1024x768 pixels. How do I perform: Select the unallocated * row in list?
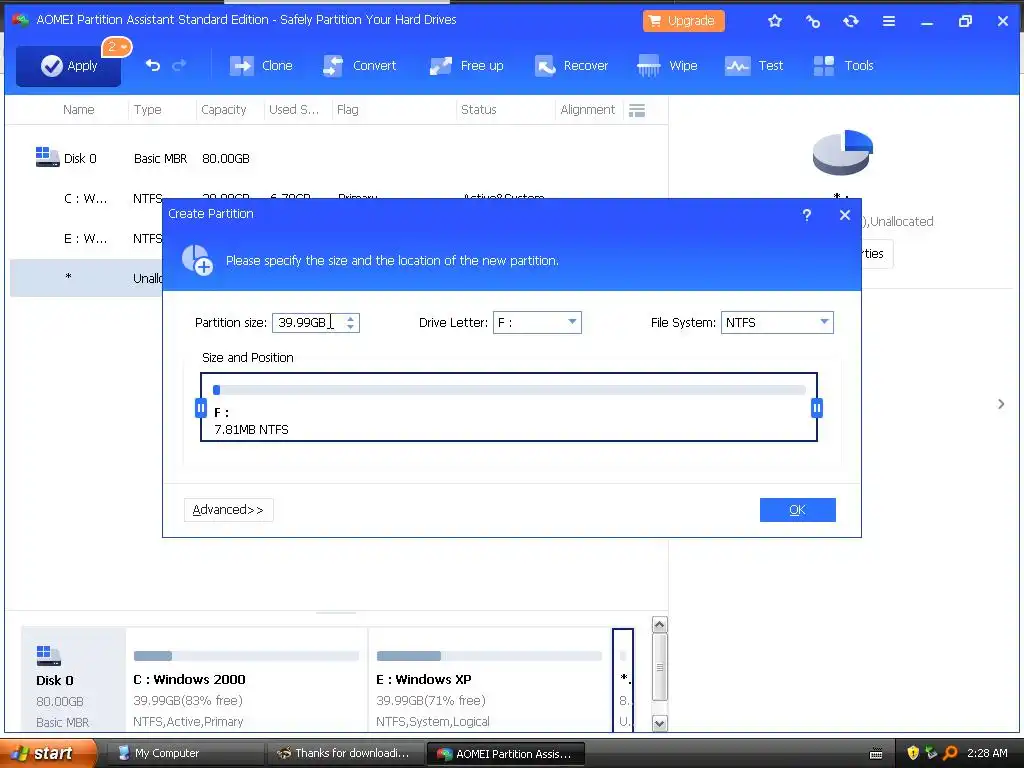coord(85,278)
